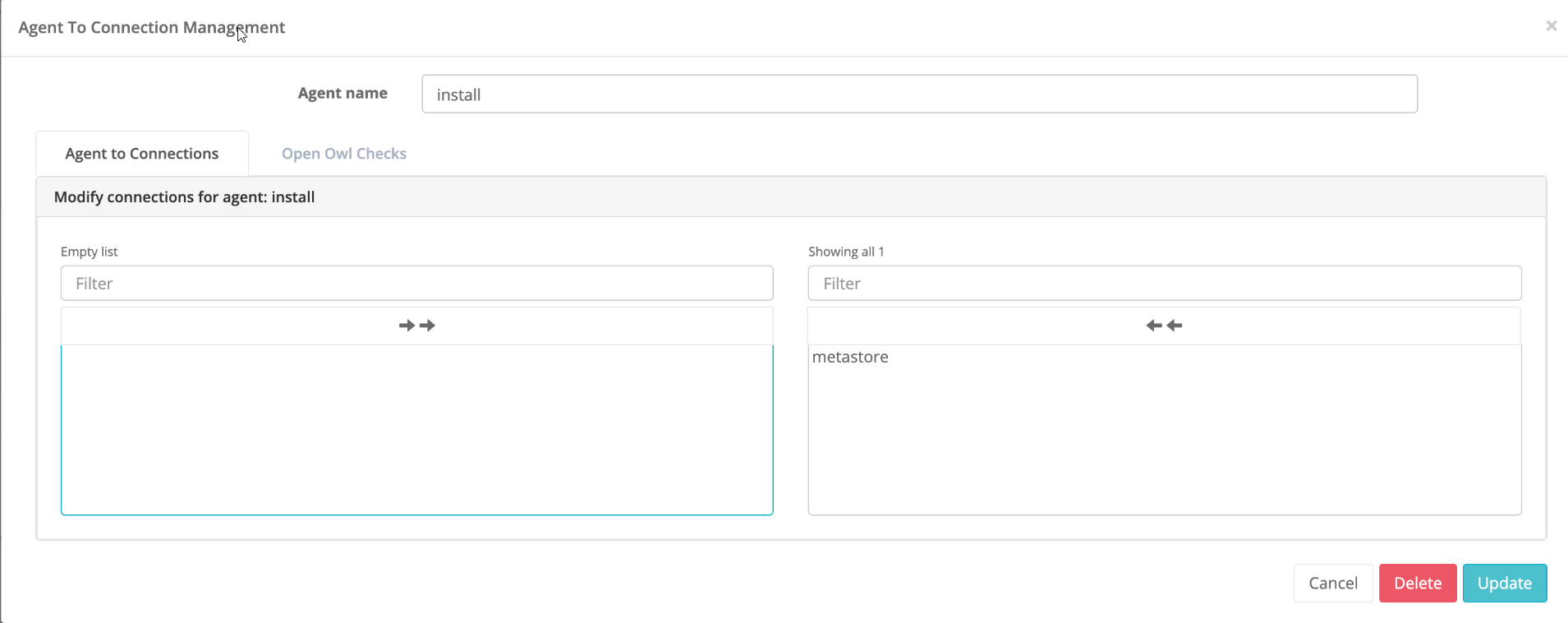
Task: Click the Agent name label
Action: [x=343, y=93]
